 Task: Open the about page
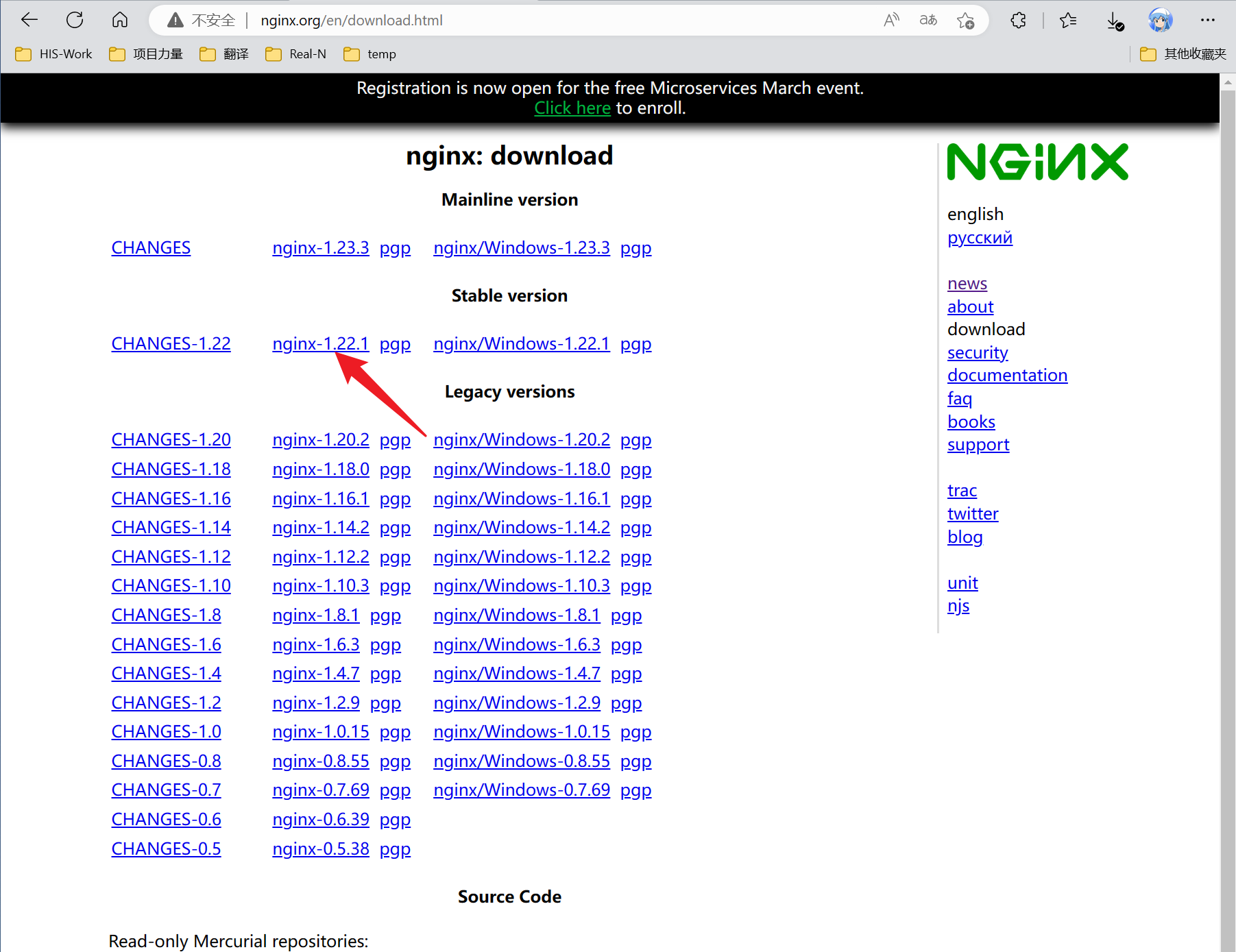point(971,307)
